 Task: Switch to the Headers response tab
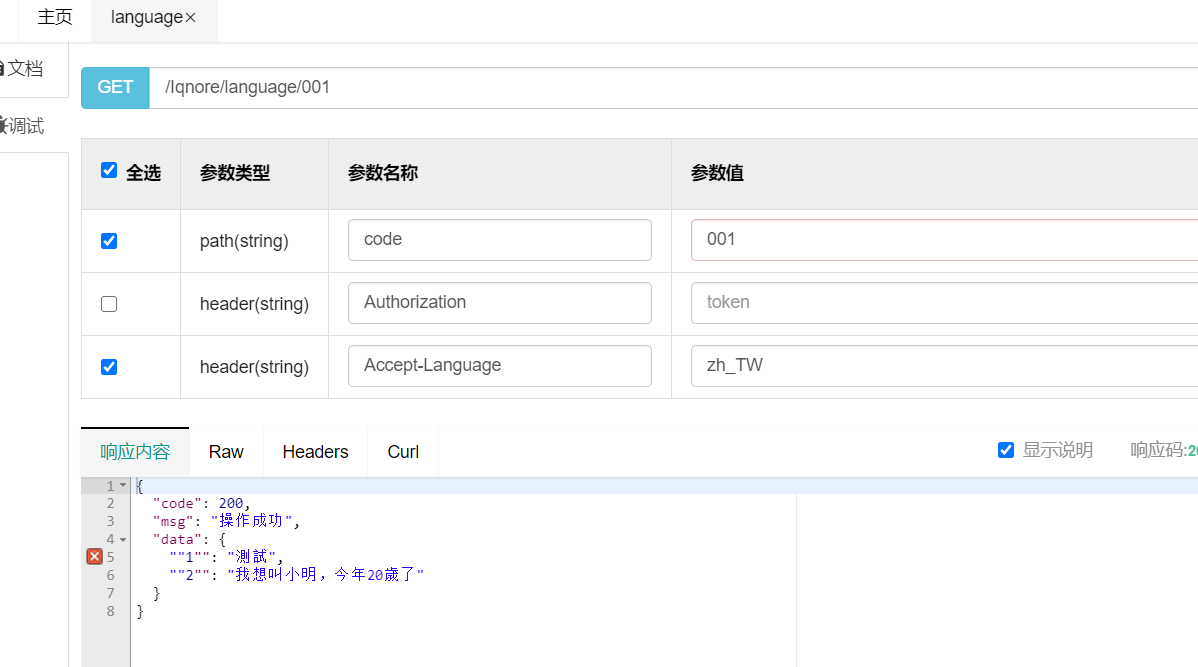[x=316, y=452]
